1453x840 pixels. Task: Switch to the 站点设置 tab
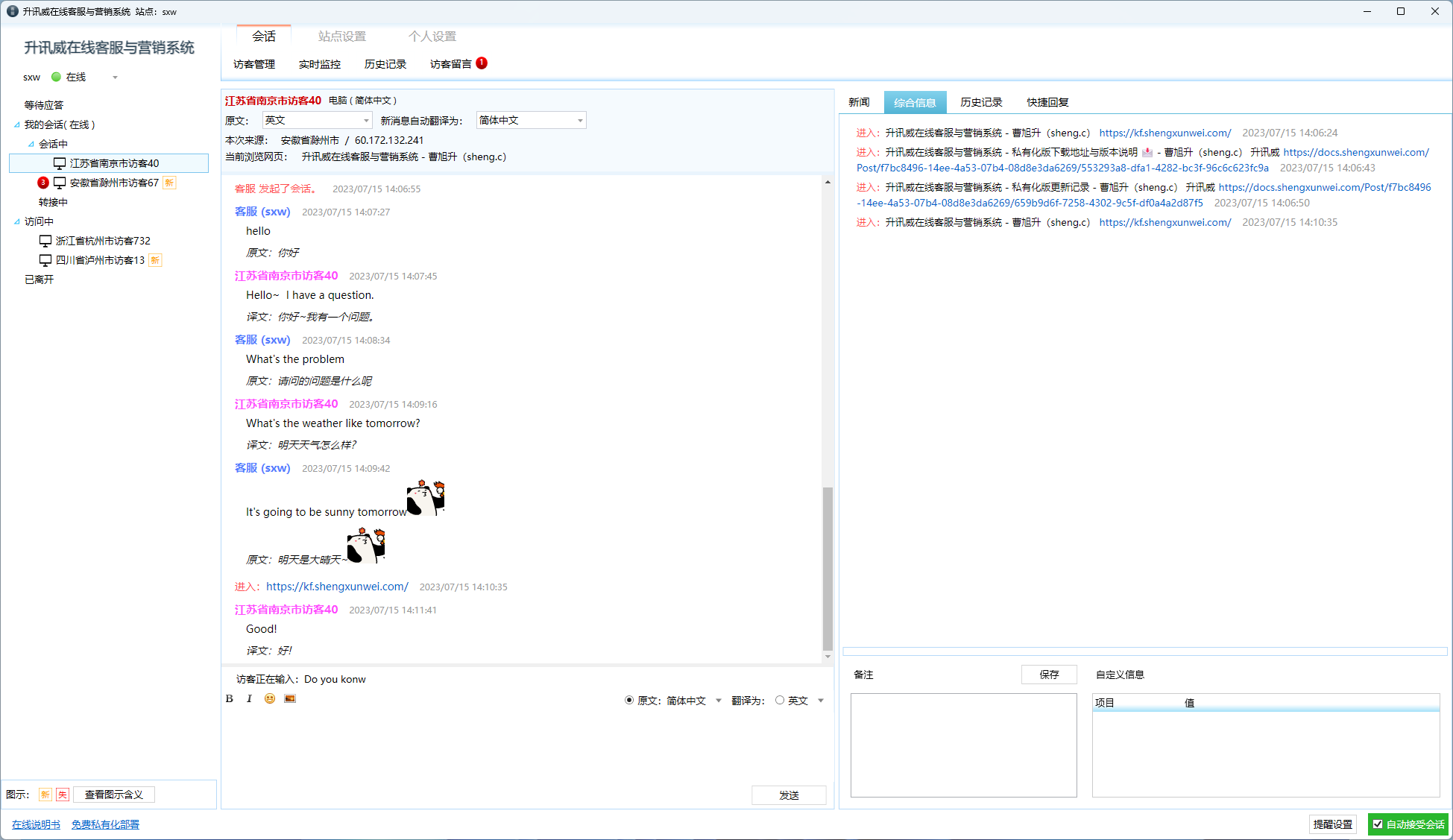342,36
